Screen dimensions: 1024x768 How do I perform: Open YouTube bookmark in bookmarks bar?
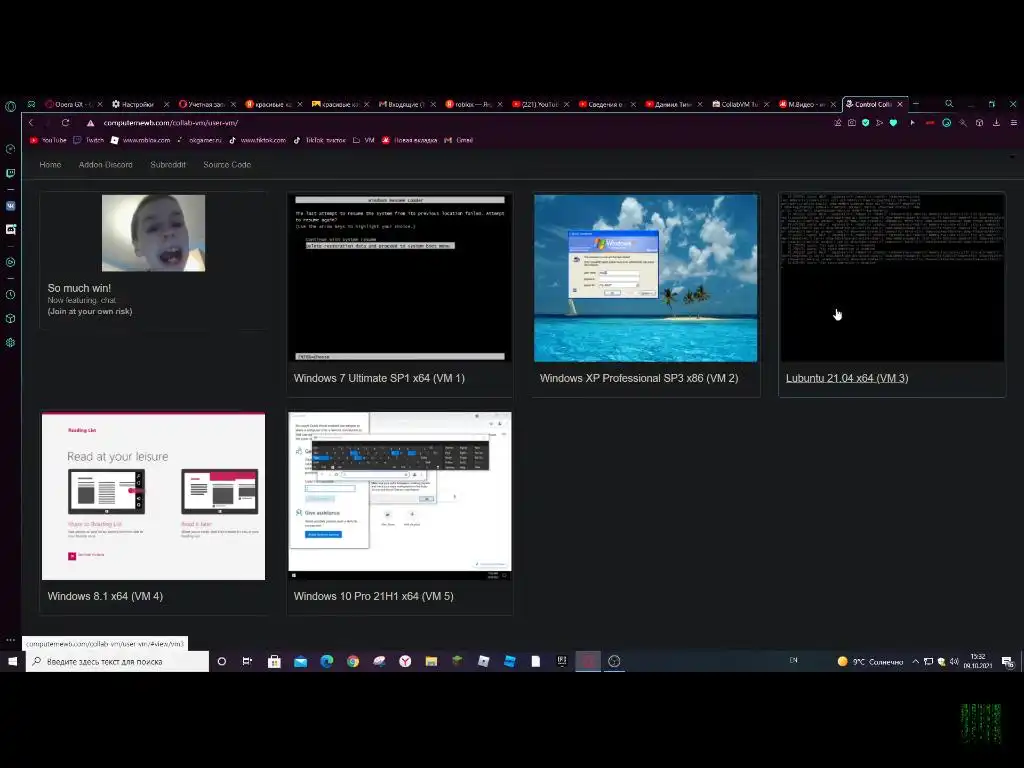click(x=48, y=140)
